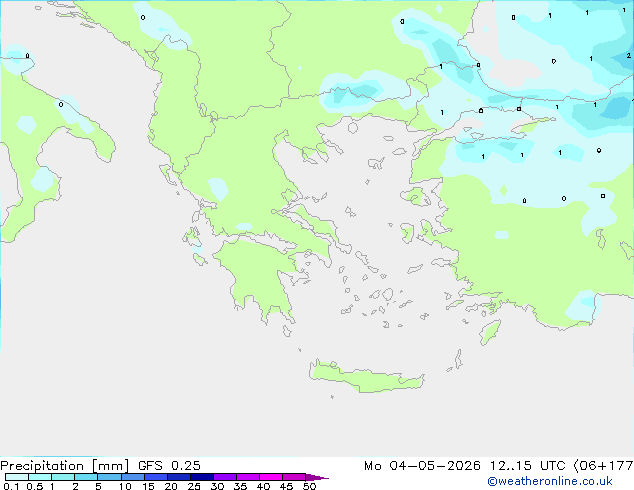Click the '30' legend scale label
This screenshot has height=490, width=634.
218,486
